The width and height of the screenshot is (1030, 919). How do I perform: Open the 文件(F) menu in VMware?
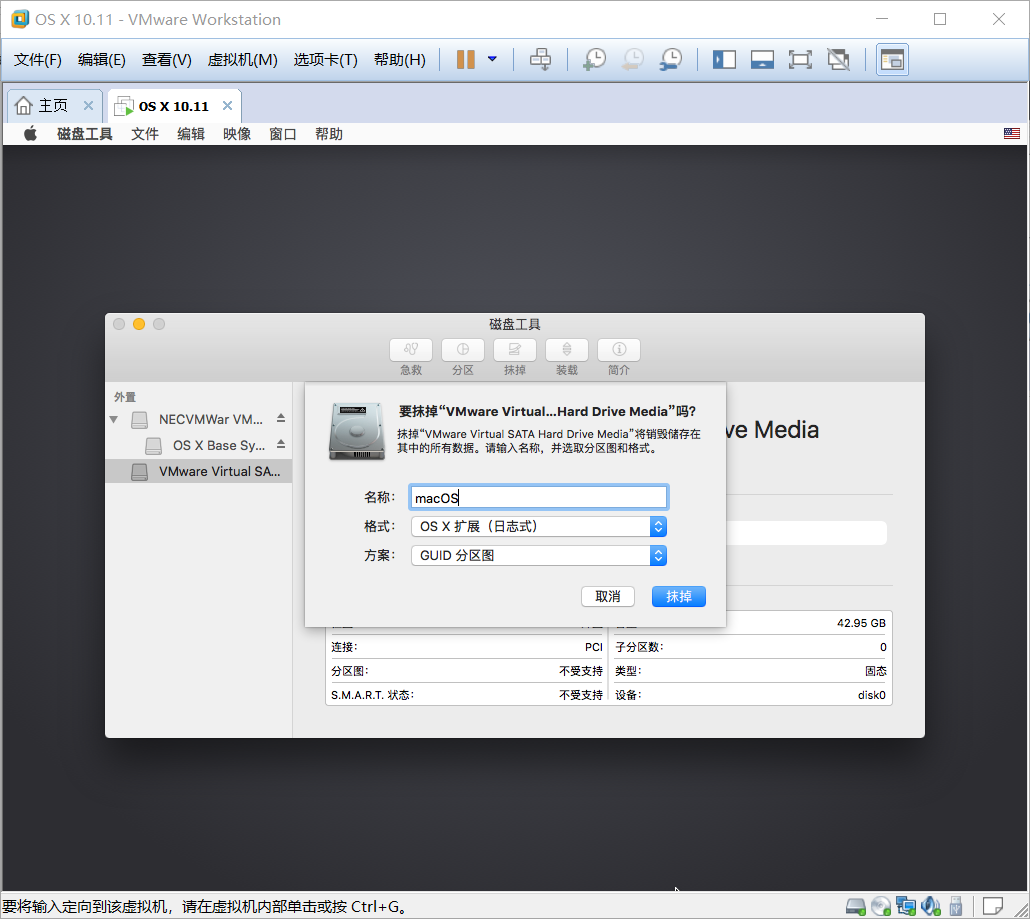pyautogui.click(x=37, y=60)
